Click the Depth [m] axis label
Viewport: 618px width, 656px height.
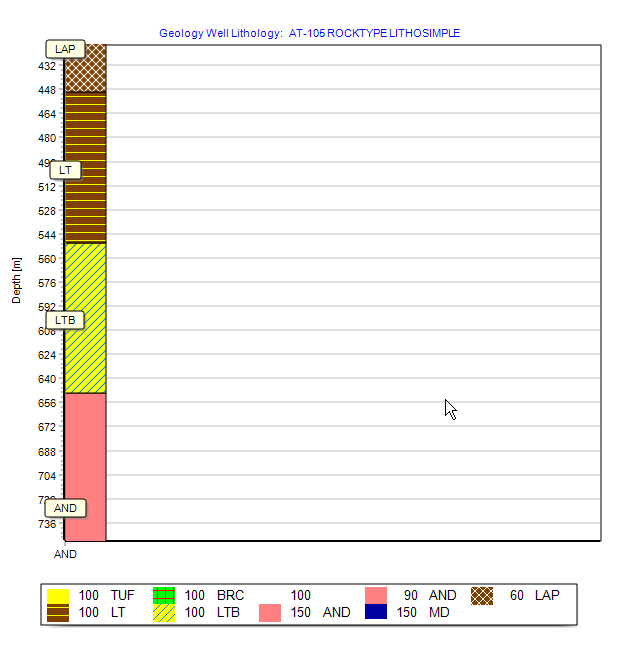click(16, 280)
